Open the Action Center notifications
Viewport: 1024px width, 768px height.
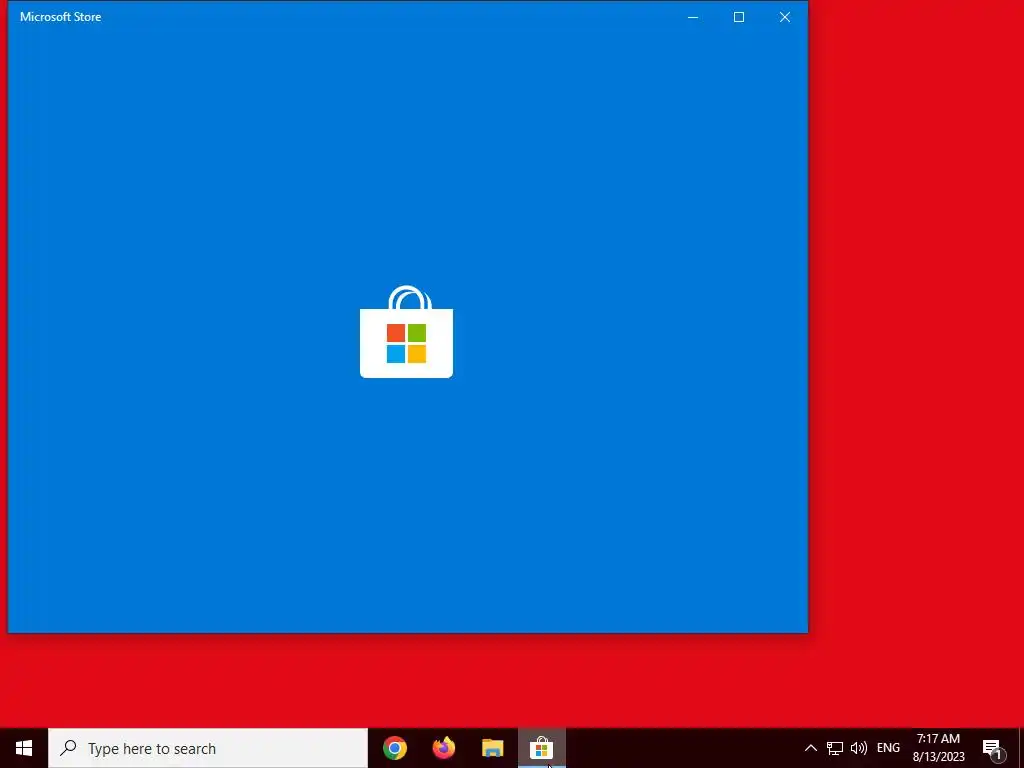993,749
